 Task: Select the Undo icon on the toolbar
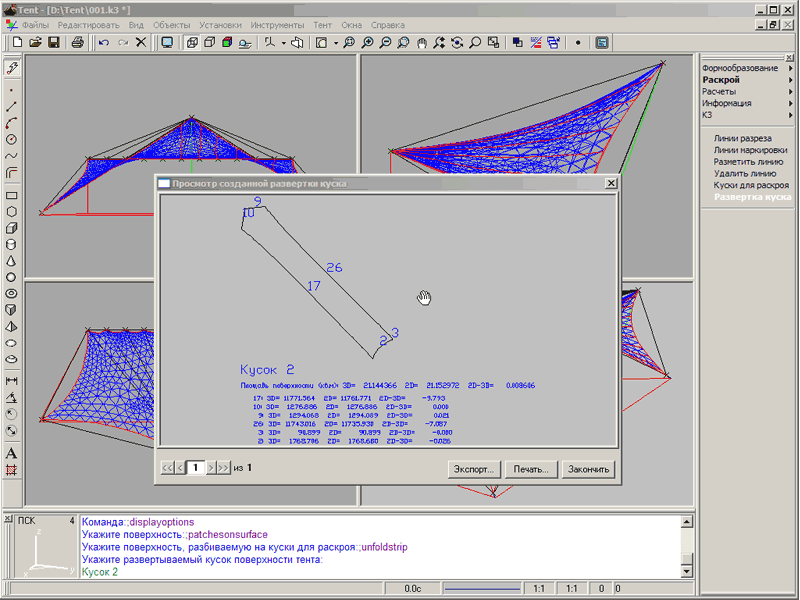106,42
